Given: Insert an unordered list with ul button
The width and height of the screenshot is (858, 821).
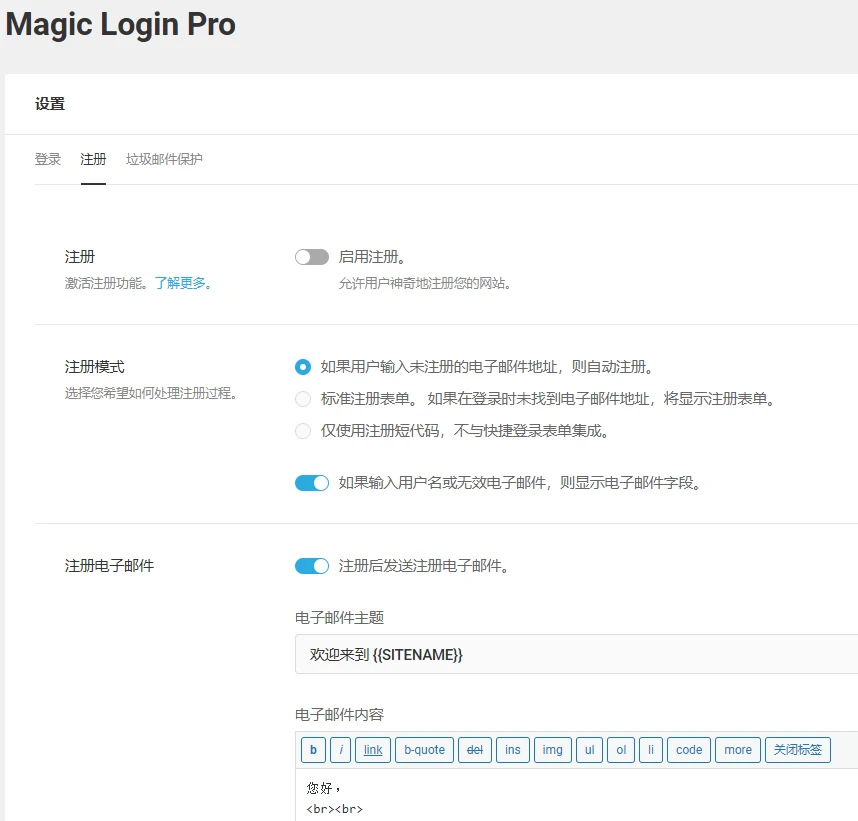Looking at the screenshot, I should click(x=589, y=750).
